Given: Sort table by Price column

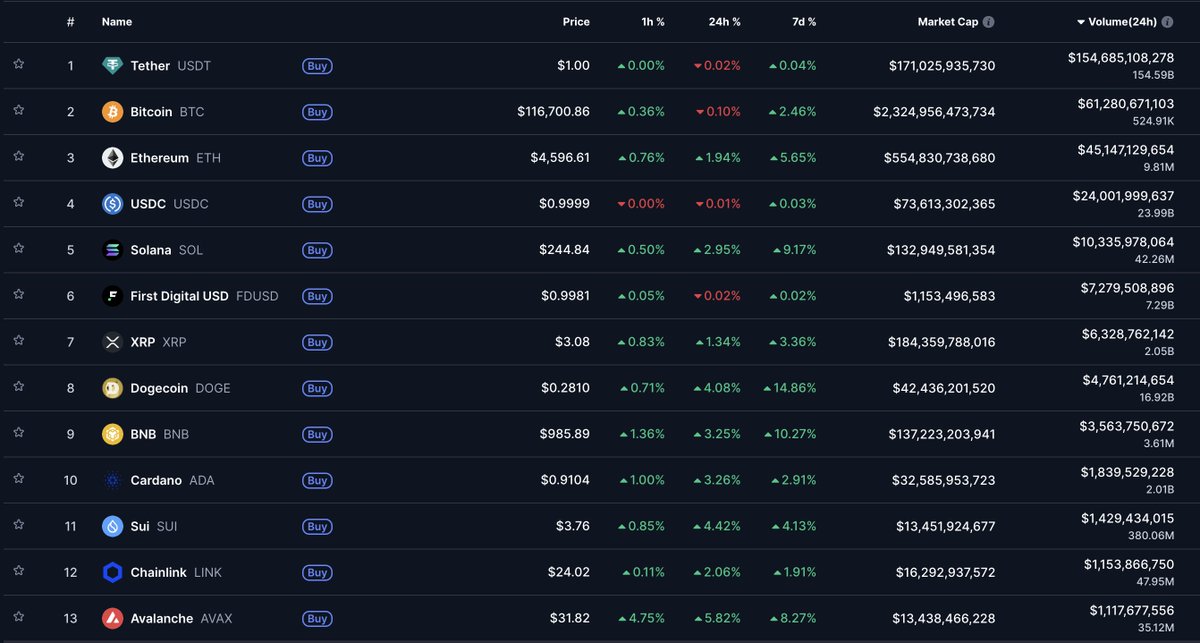Looking at the screenshot, I should click(x=576, y=22).
